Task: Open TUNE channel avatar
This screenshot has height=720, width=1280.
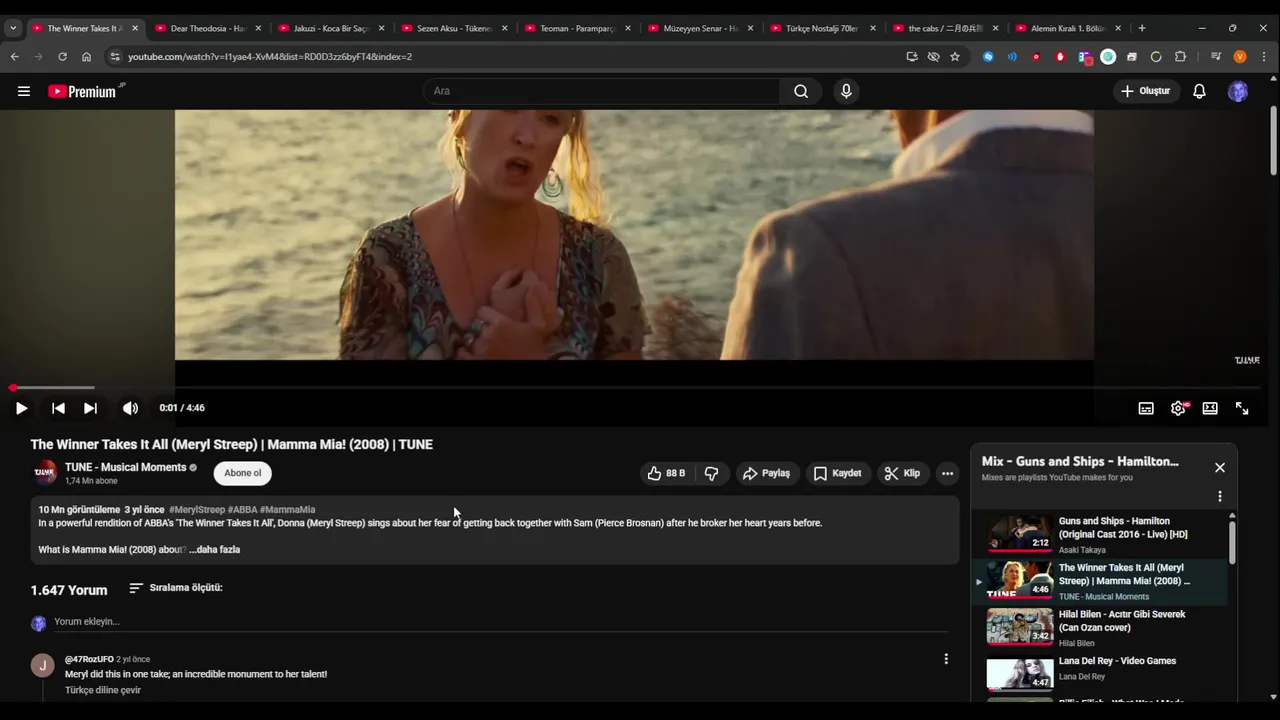Action: point(45,473)
